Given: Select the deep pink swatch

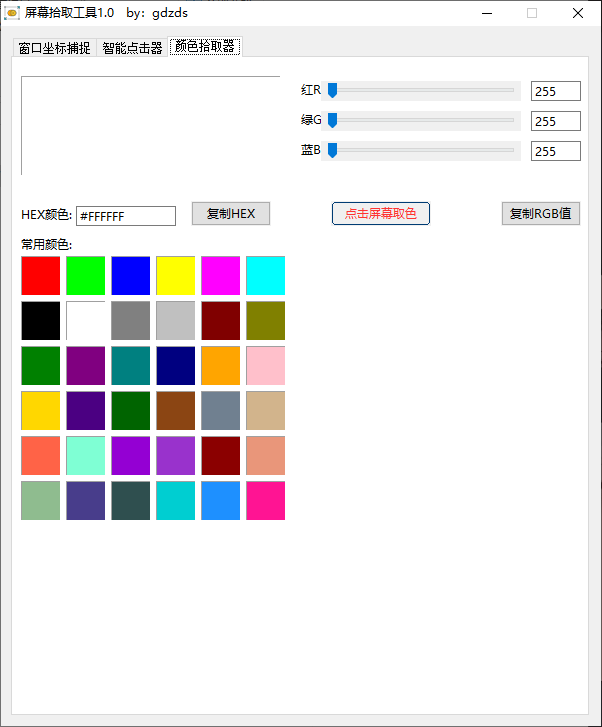Looking at the screenshot, I should 266,500.
